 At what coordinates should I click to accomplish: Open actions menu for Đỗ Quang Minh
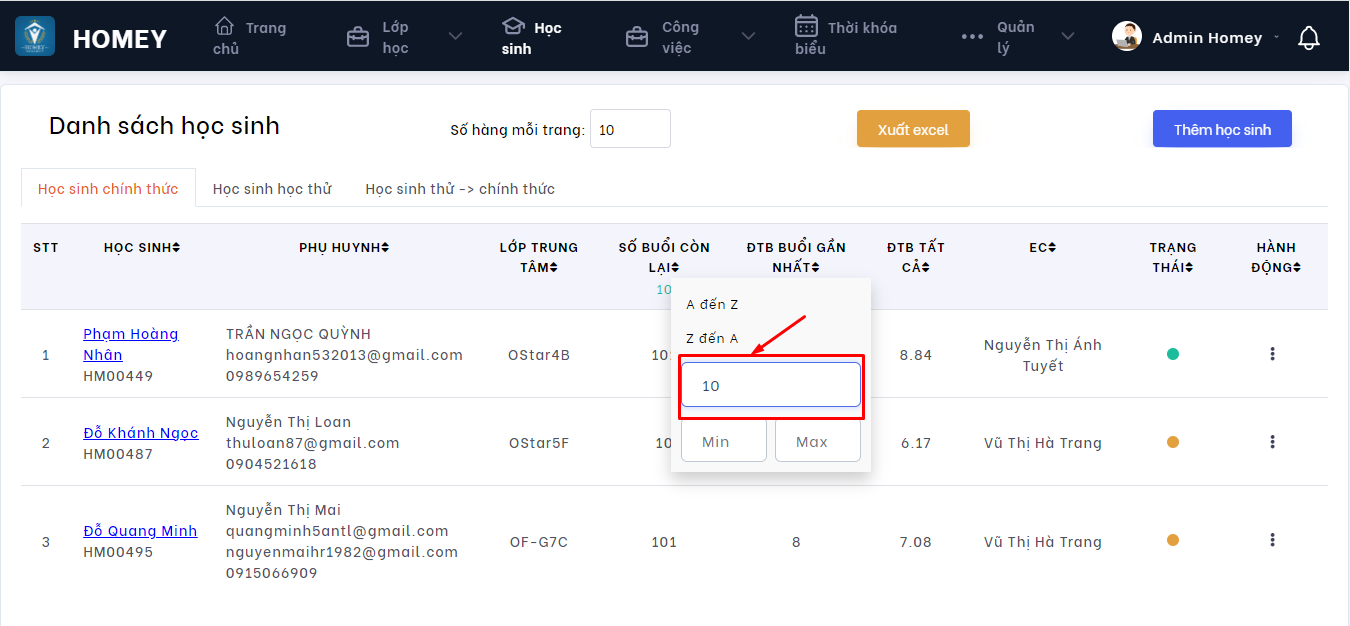coord(1272,540)
